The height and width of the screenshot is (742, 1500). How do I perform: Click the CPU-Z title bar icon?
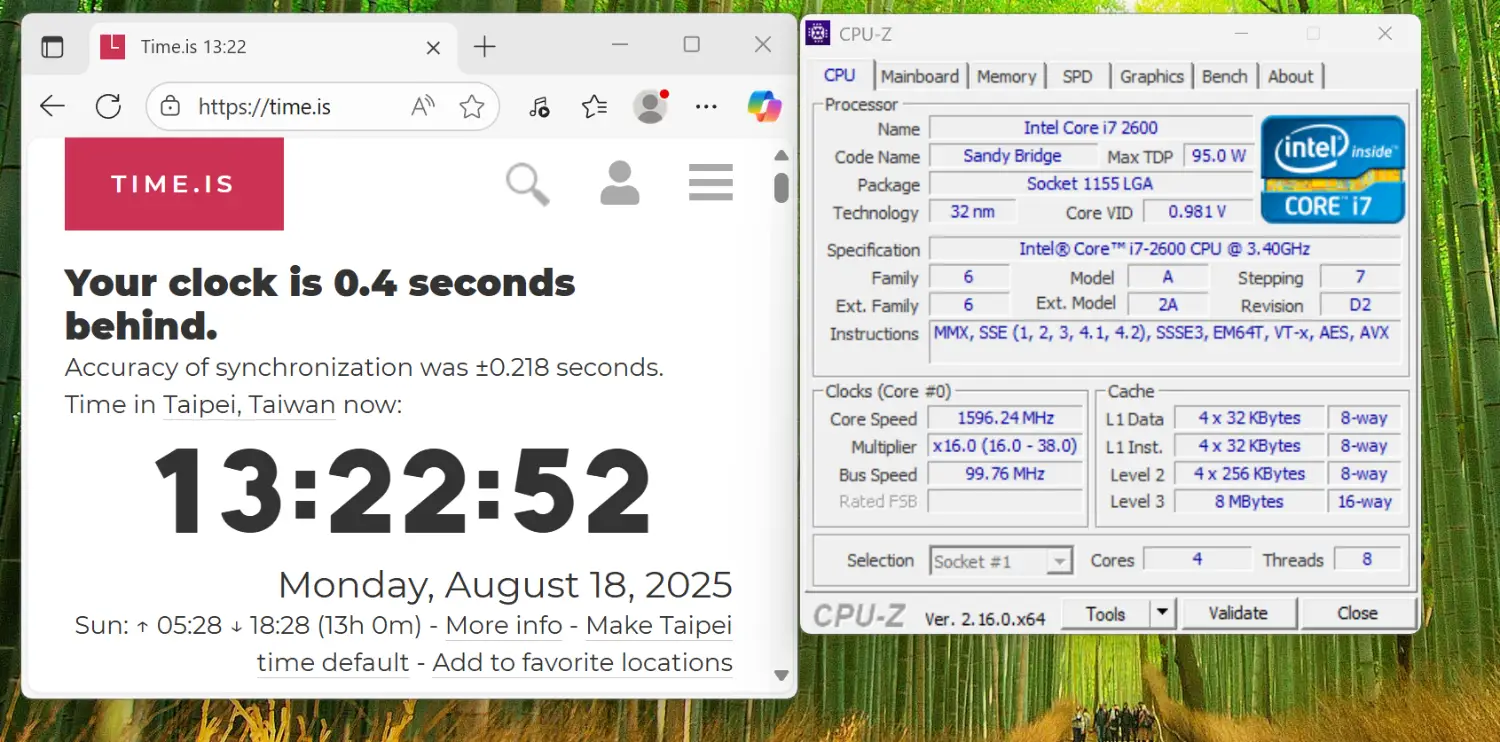coord(818,33)
